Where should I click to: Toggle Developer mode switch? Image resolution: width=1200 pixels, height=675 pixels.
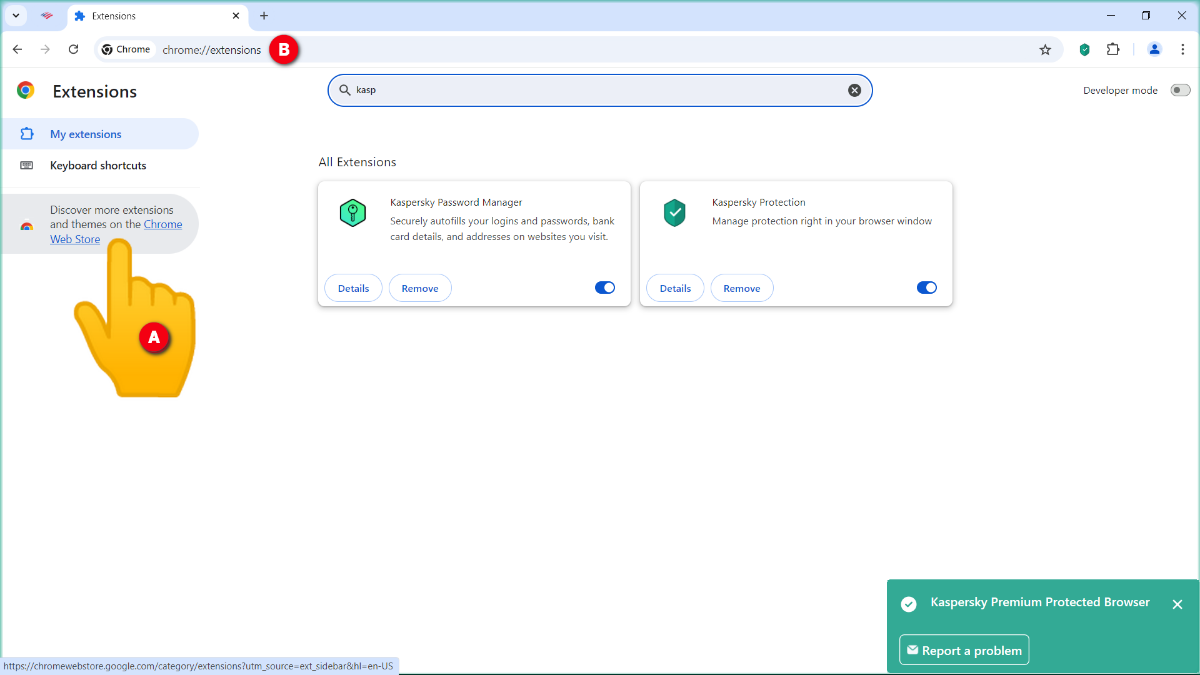[1181, 90]
